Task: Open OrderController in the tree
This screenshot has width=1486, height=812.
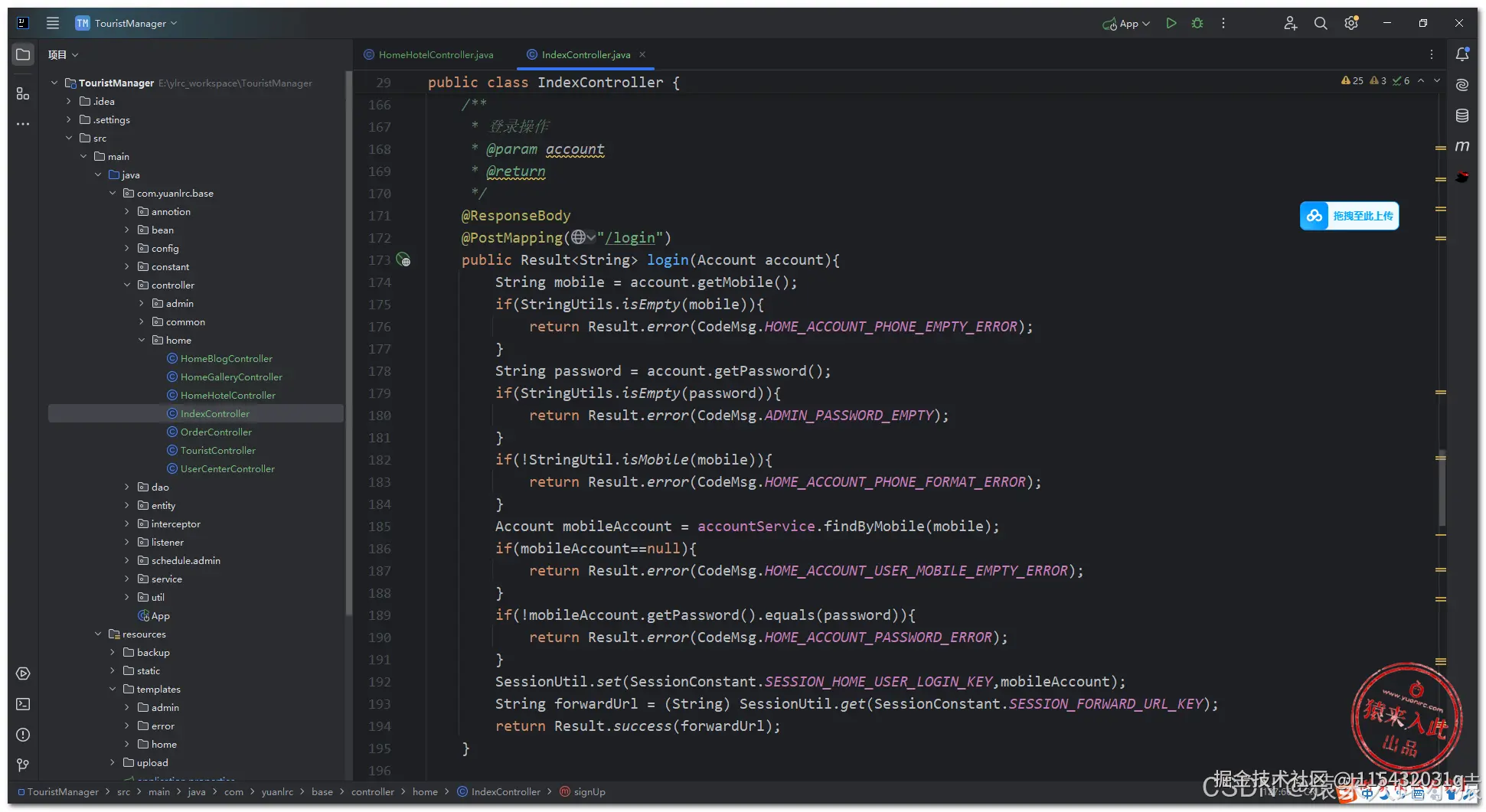Action: [x=216, y=432]
